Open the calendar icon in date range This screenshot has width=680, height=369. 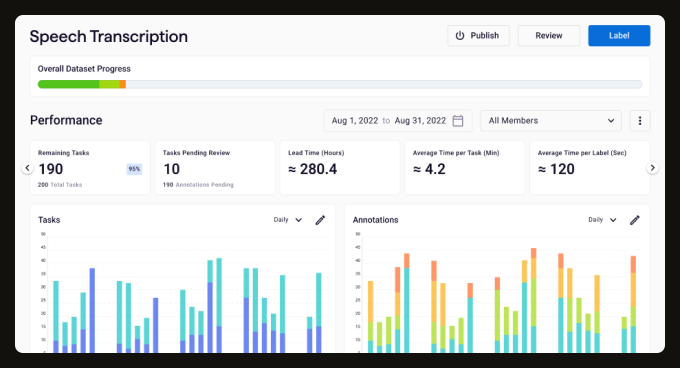(458, 121)
